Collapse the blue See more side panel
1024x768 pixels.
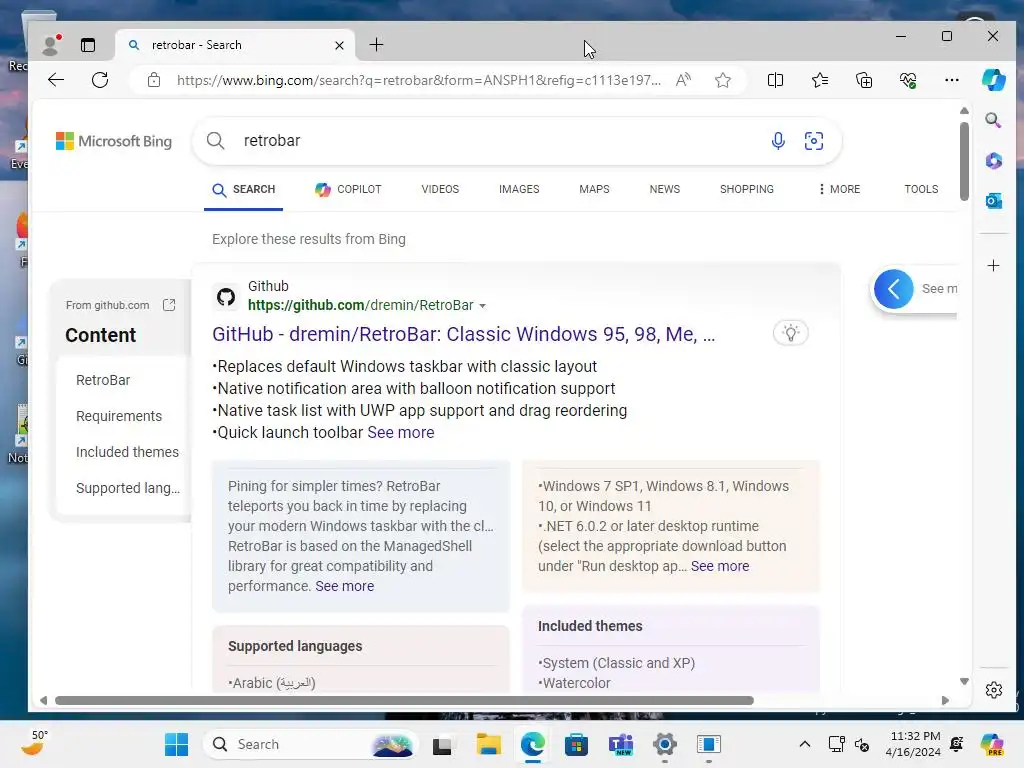coord(893,289)
